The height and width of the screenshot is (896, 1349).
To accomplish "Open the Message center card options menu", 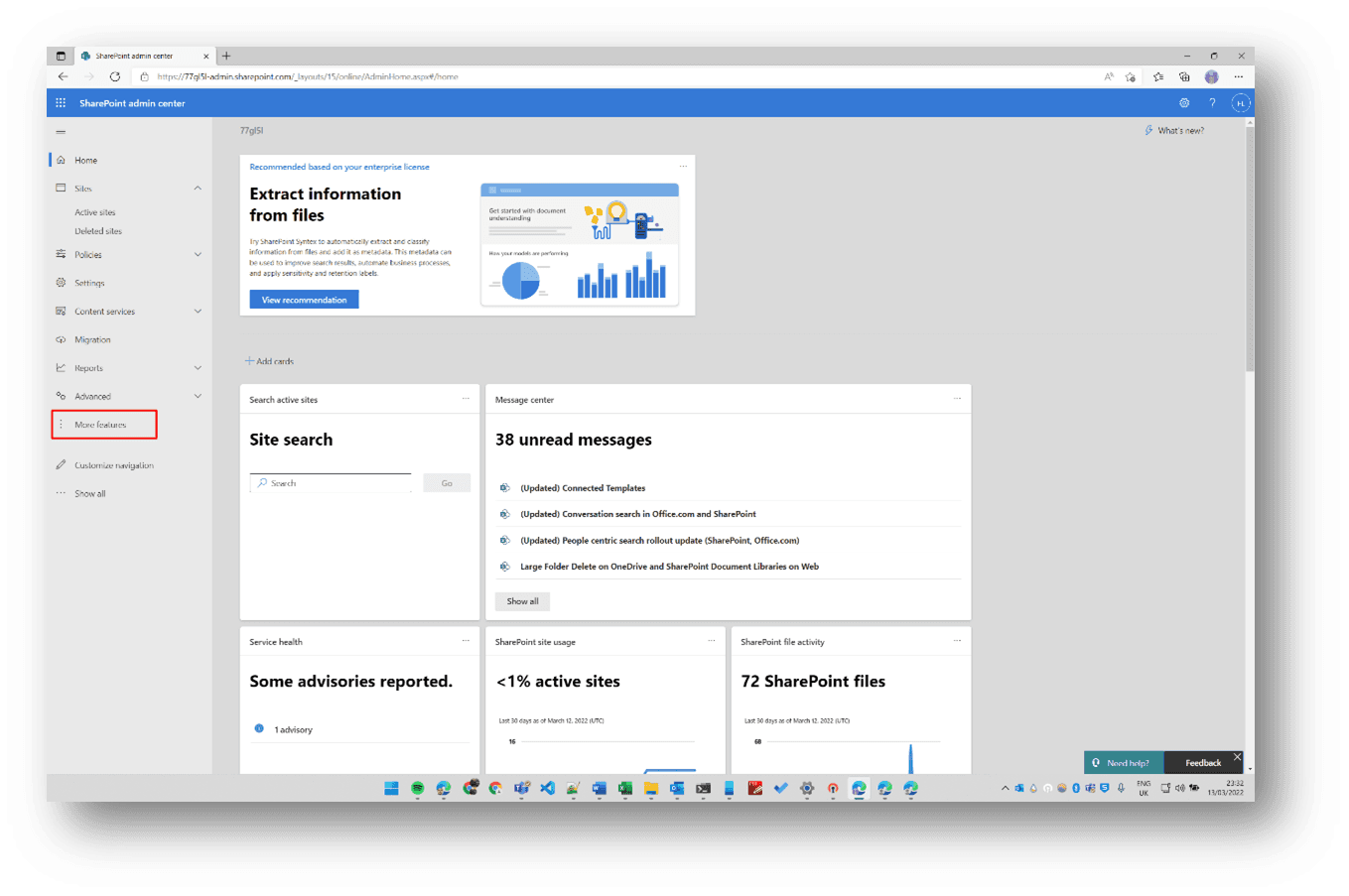I will (957, 399).
